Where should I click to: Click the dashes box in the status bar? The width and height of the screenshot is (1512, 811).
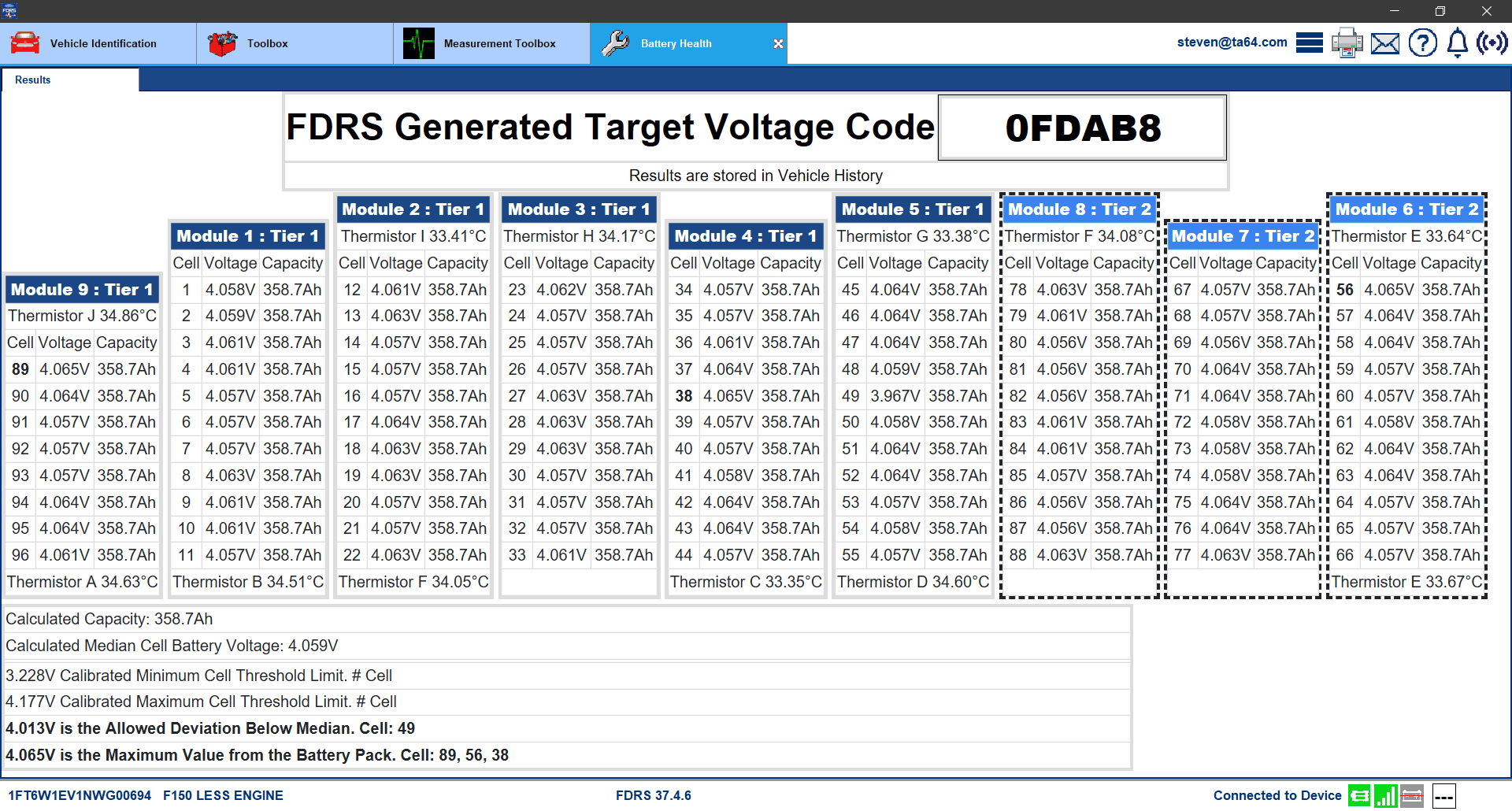tap(1443, 796)
